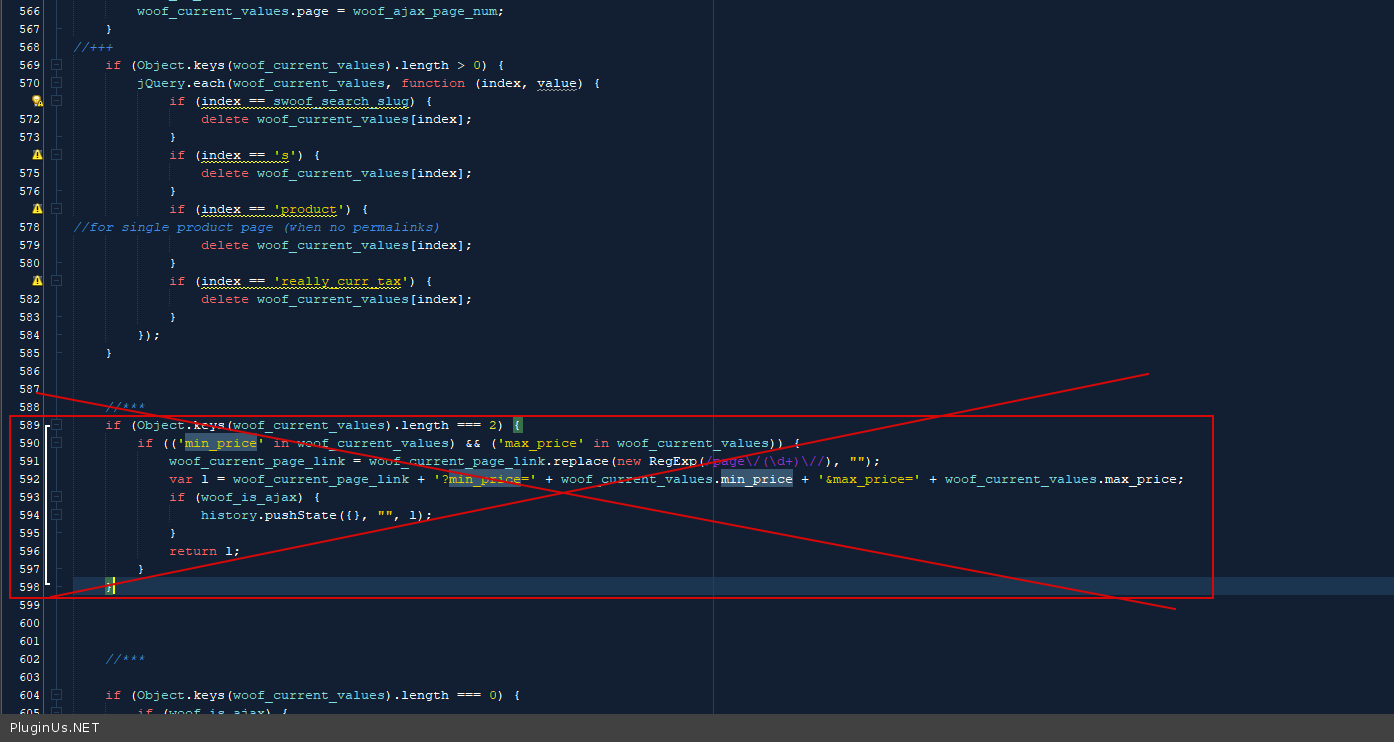The image size is (1394, 742).
Task: Click the jQuery.each call on line 570
Action: [181, 83]
